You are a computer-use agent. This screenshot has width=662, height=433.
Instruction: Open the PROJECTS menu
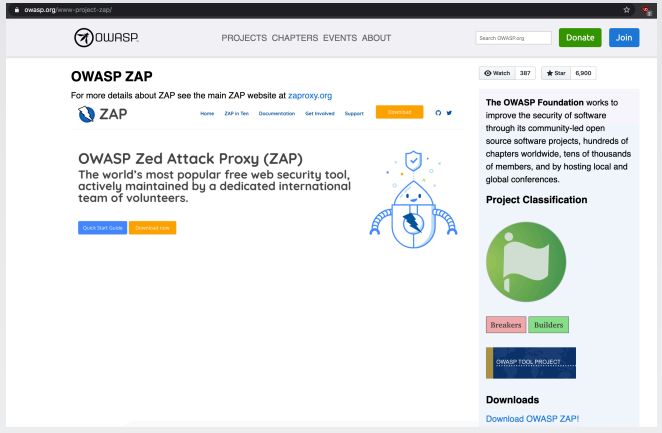pyautogui.click(x=244, y=38)
